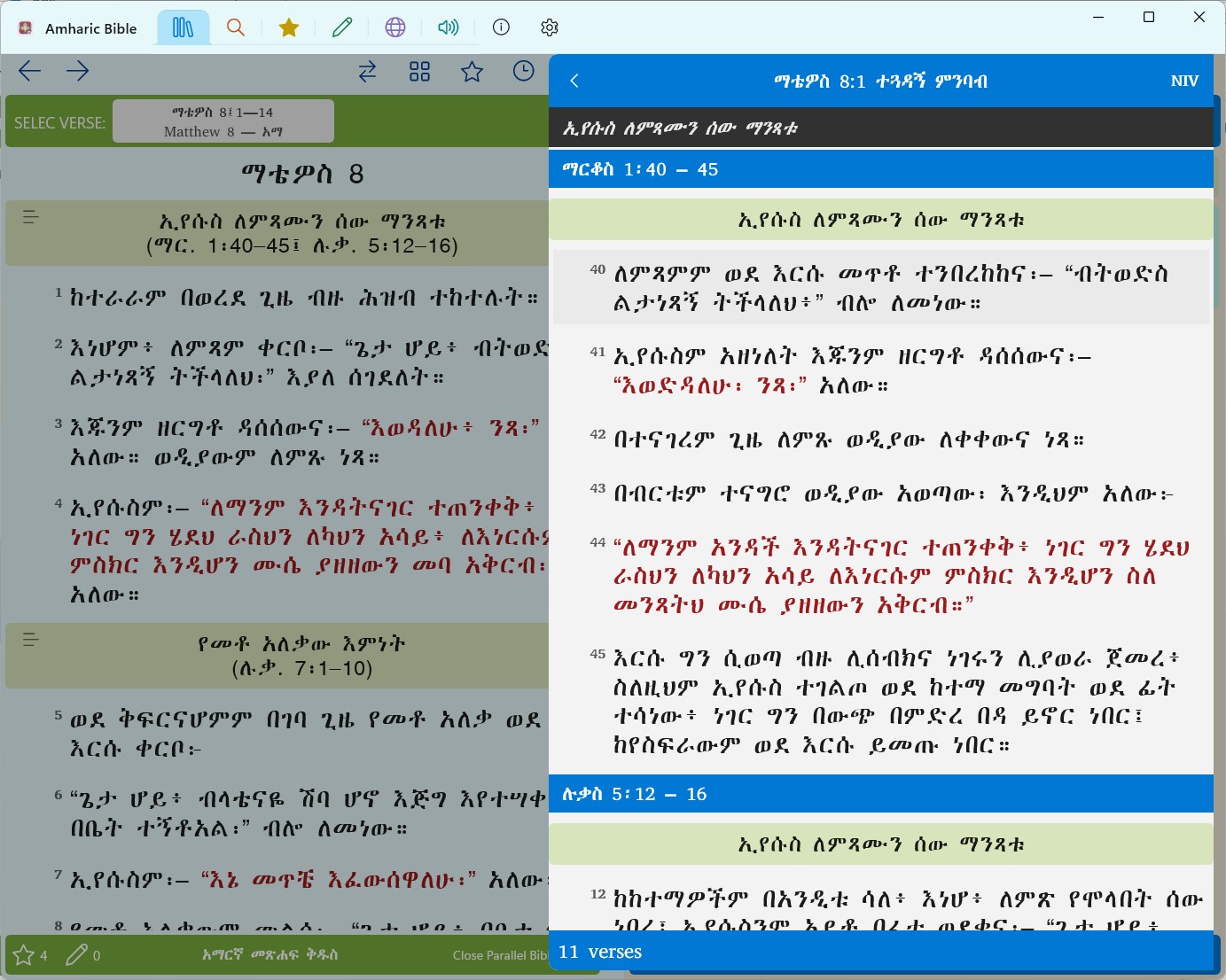Start audio with the speaker icon
The width and height of the screenshot is (1226, 980).
pos(449,27)
